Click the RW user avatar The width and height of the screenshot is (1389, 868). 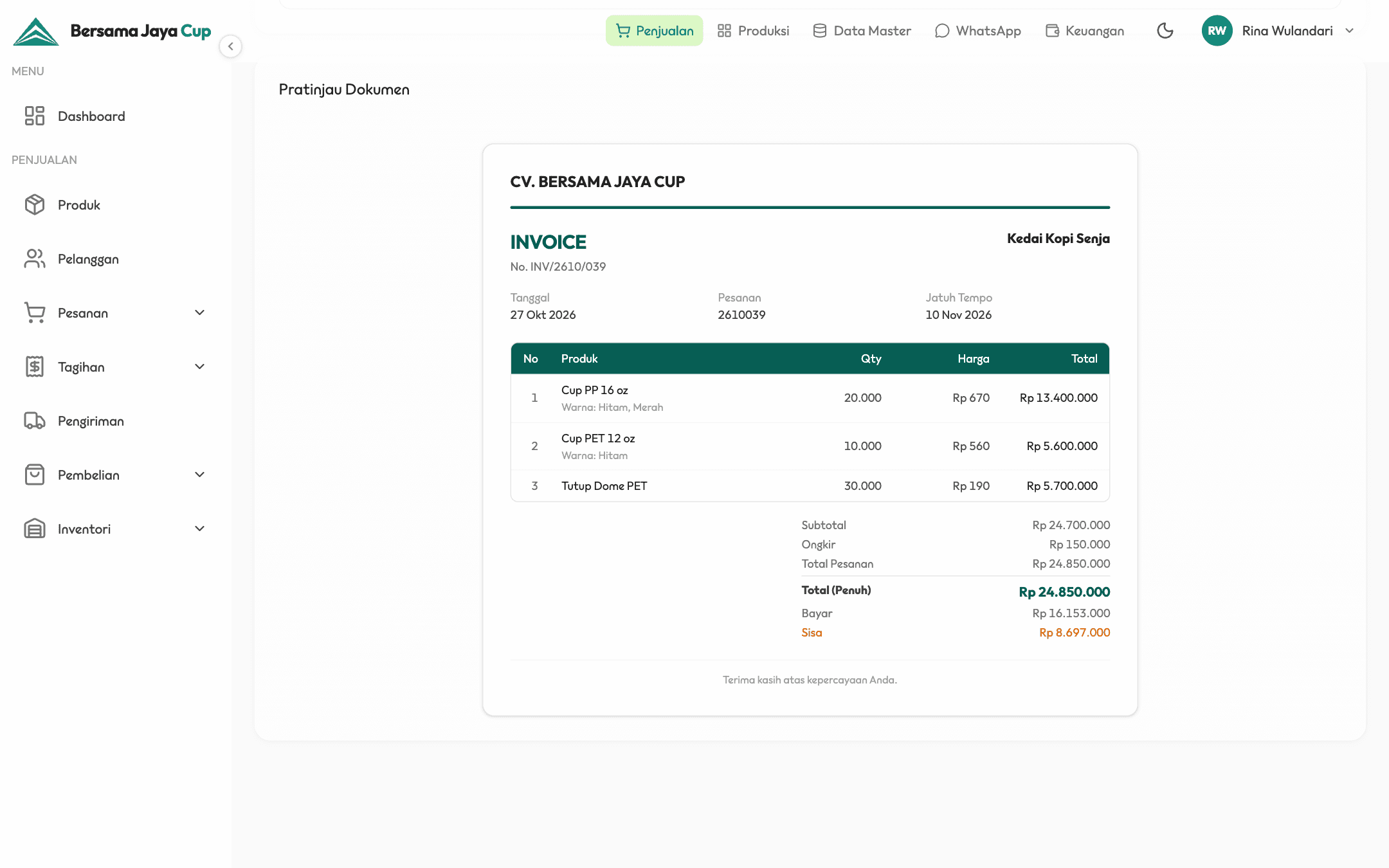(1217, 31)
